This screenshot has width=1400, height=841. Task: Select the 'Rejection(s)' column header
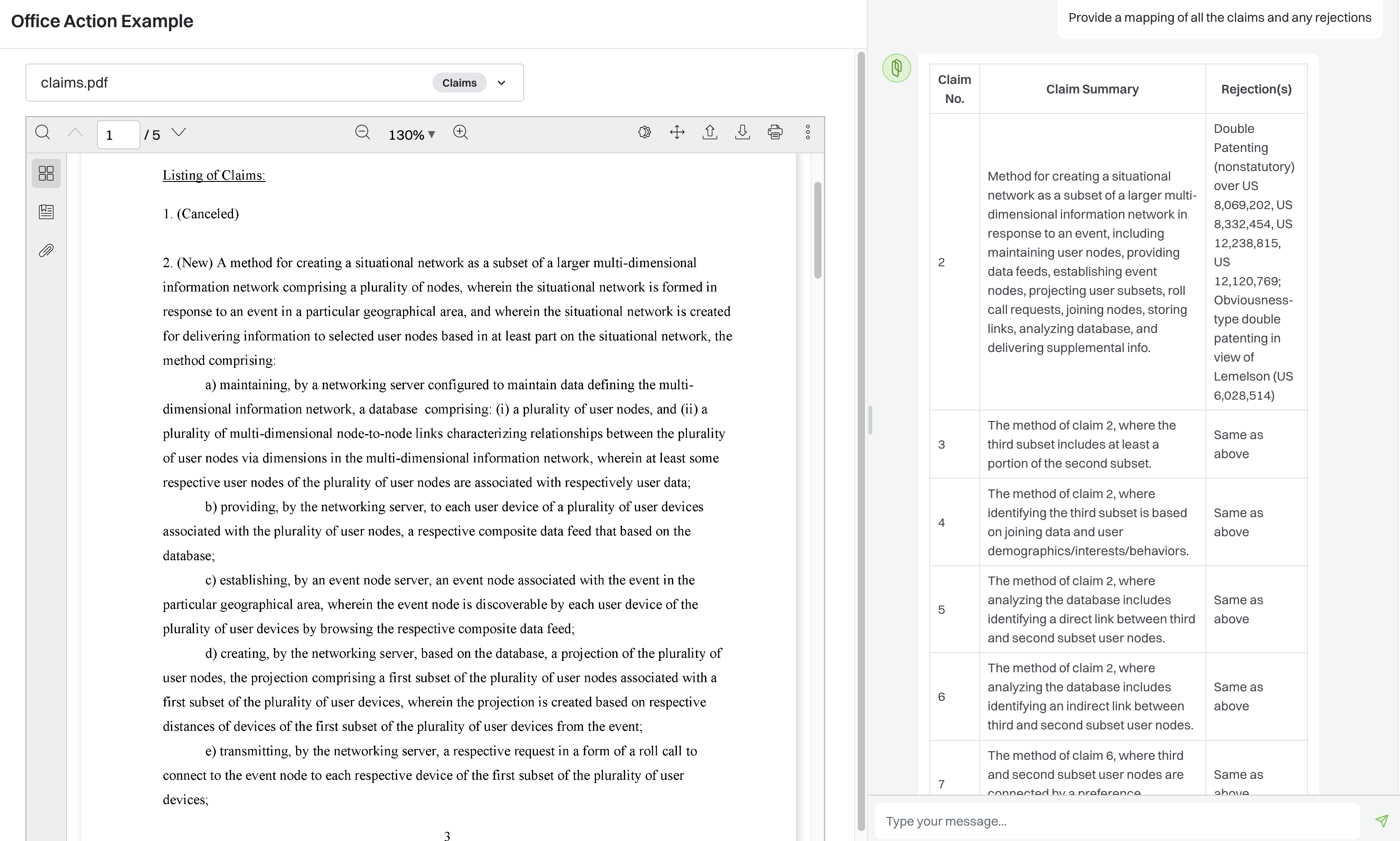click(1256, 89)
